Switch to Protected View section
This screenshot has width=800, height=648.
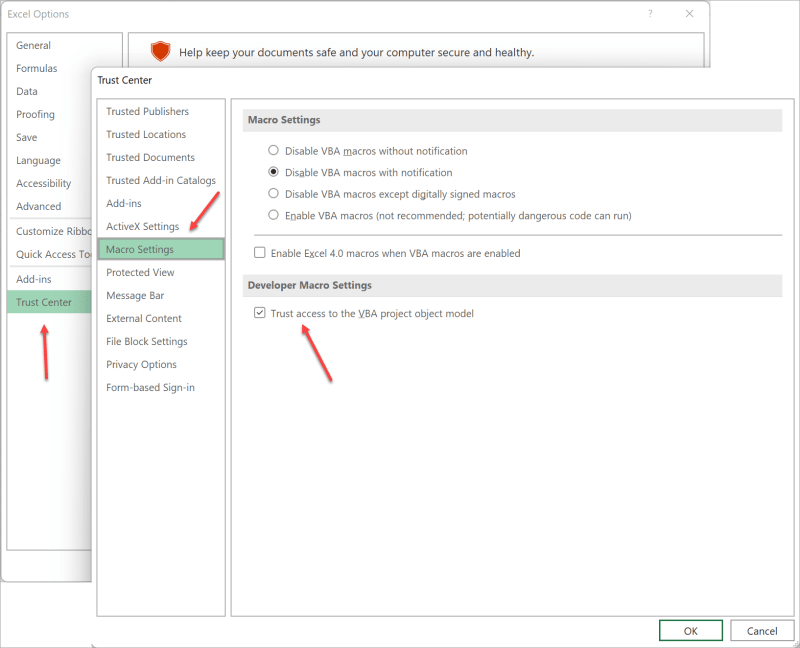click(161, 272)
